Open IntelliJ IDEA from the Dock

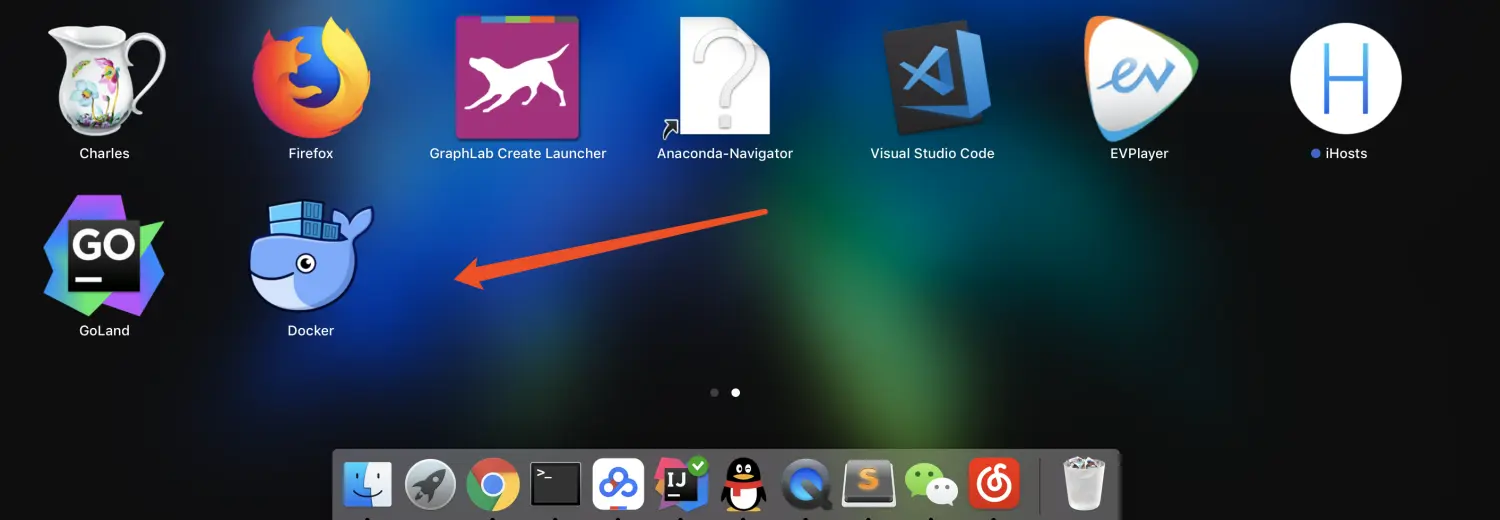click(680, 484)
